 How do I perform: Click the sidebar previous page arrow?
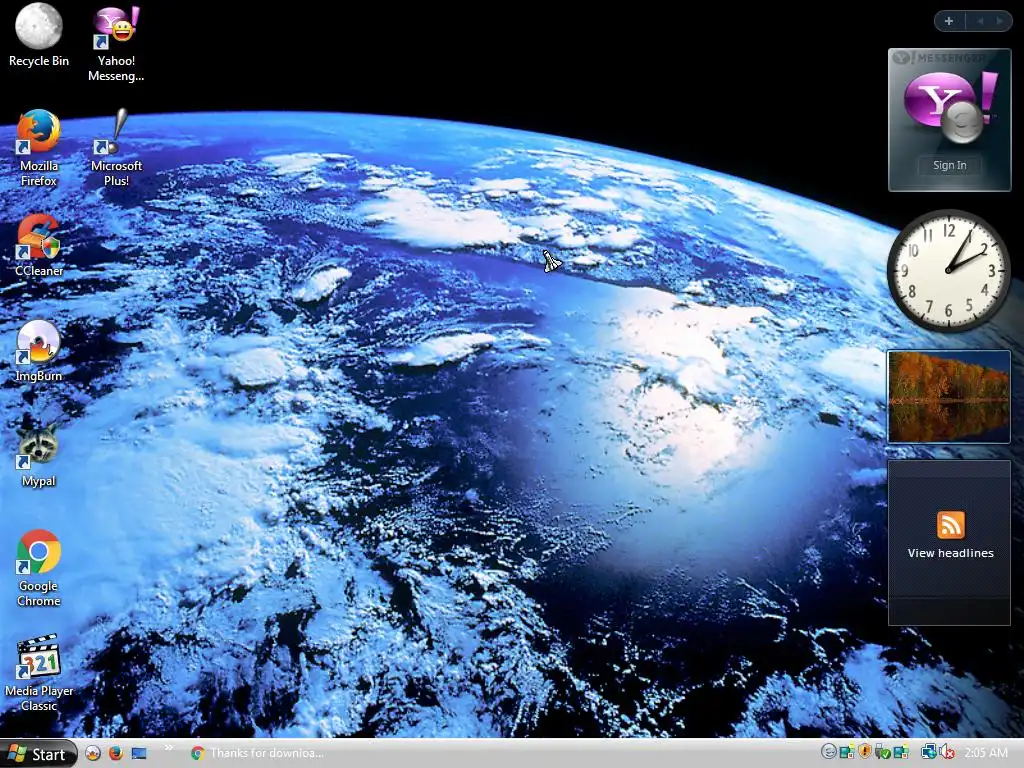[x=980, y=22]
